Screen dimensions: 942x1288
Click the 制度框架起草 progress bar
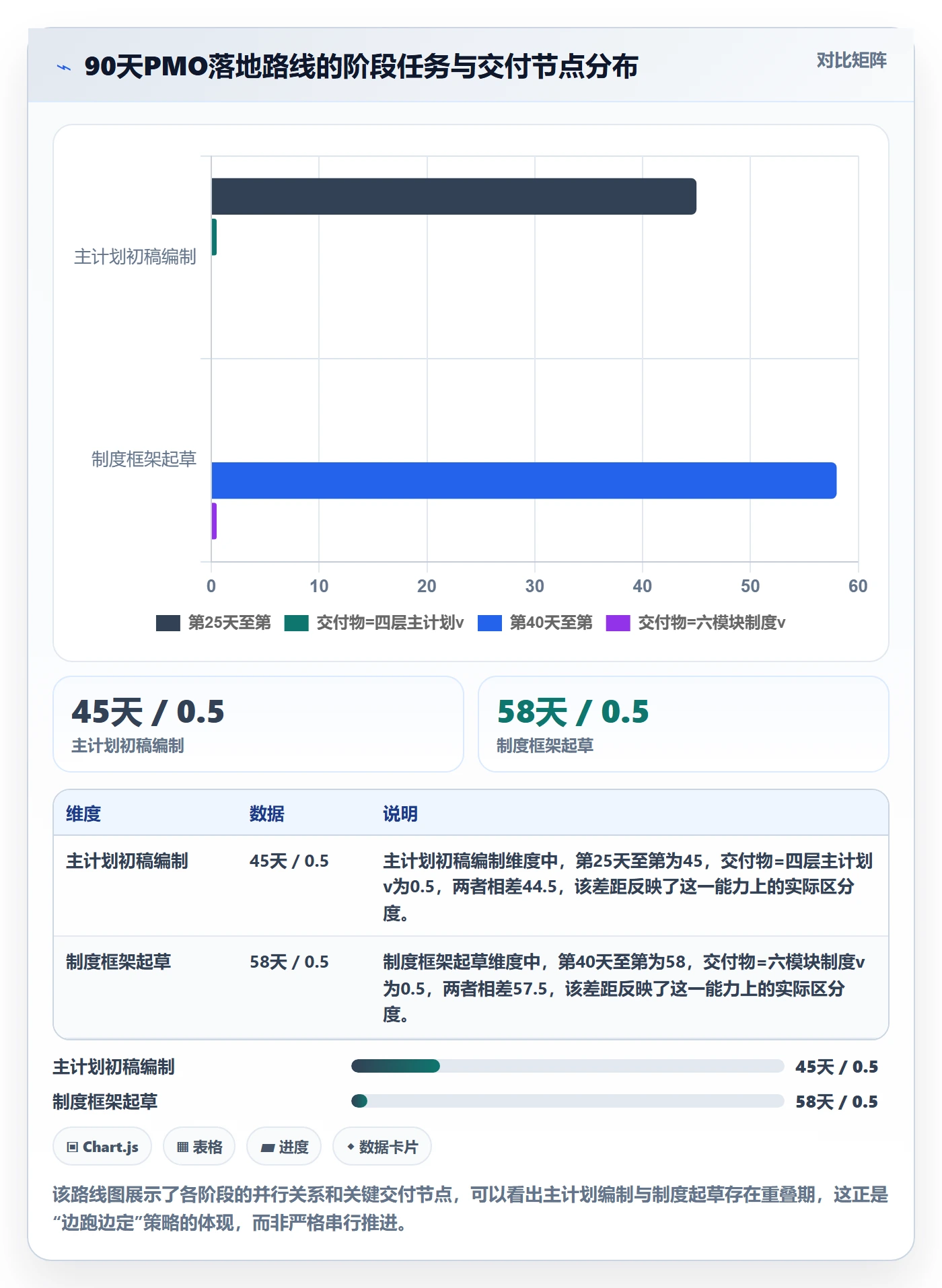click(567, 1101)
